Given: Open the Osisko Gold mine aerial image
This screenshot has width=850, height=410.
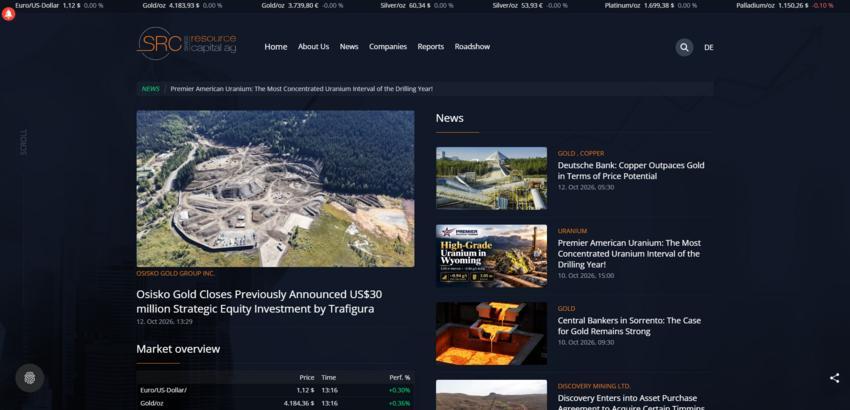Looking at the screenshot, I should click(275, 189).
